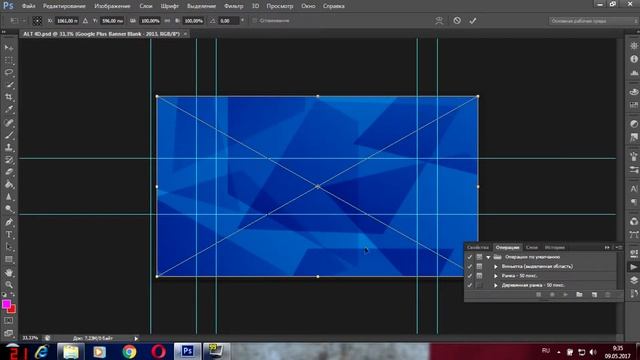This screenshot has height=360, width=640.
Task: Expand the Деревянная рамка action
Action: (496, 285)
